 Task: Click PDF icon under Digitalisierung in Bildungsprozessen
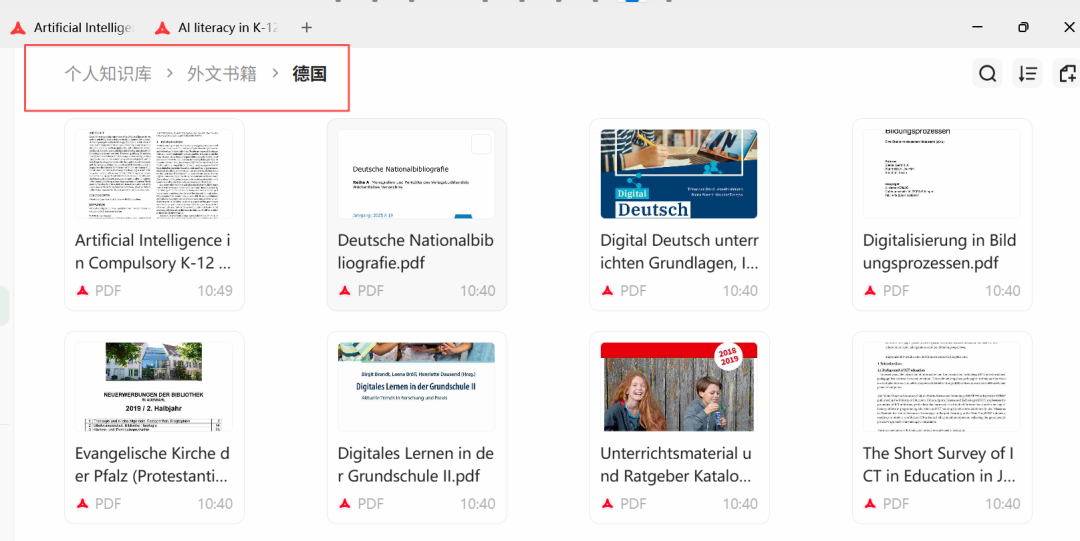coord(870,291)
